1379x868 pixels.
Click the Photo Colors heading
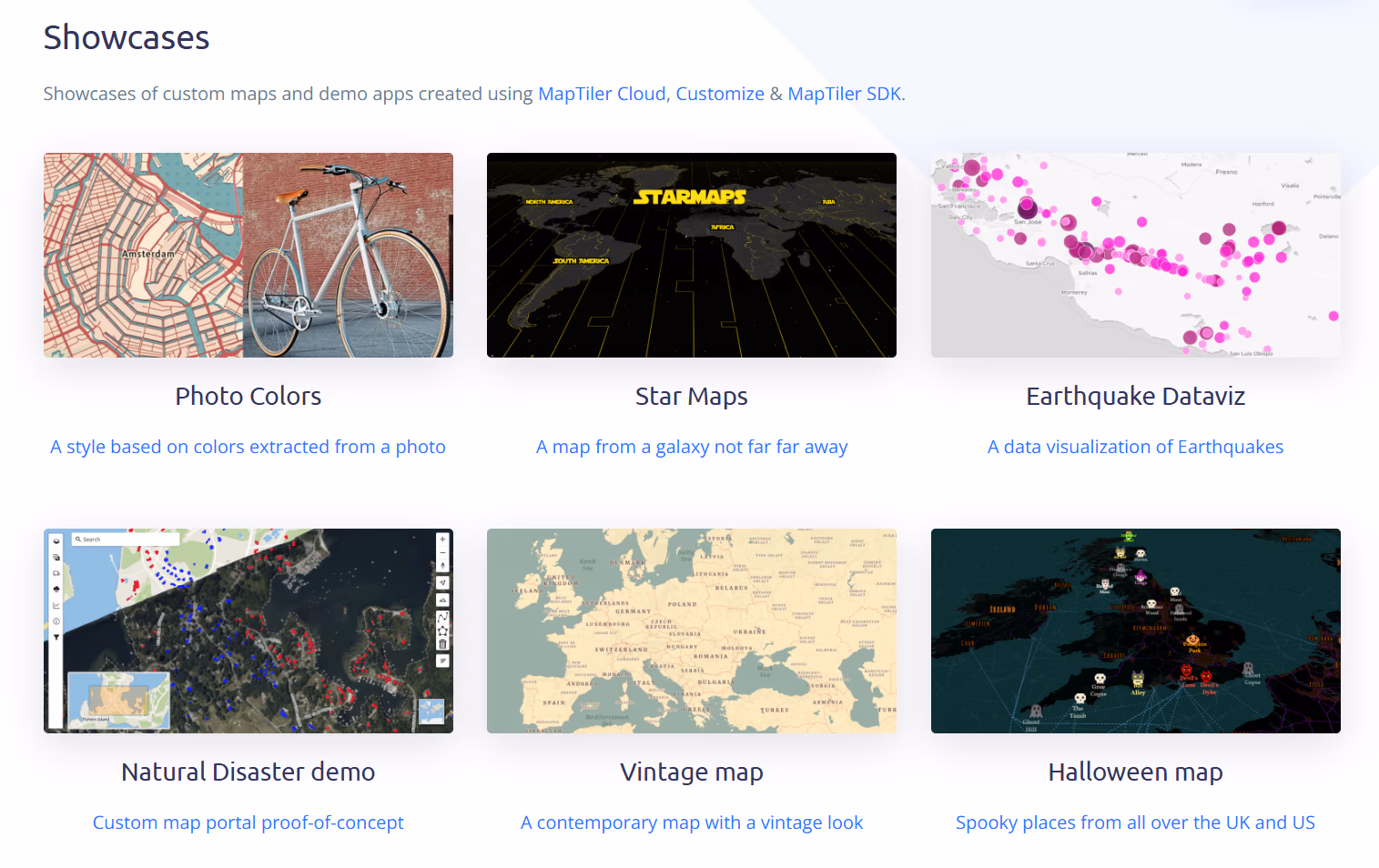[248, 397]
